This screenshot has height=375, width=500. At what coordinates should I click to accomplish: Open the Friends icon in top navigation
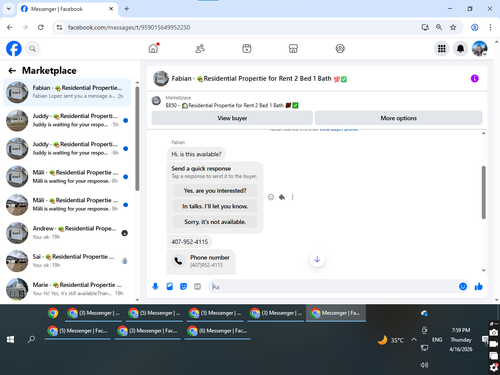tap(200, 49)
